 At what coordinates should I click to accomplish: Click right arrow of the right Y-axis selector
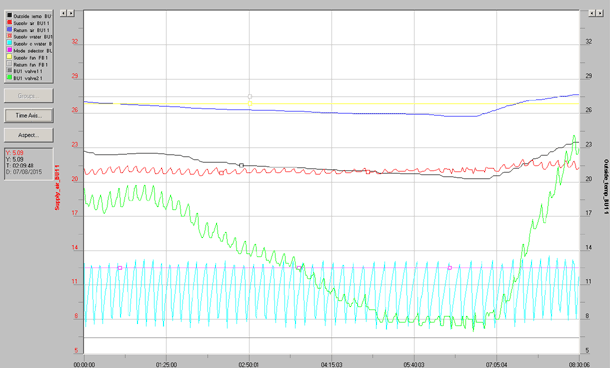coord(599,13)
